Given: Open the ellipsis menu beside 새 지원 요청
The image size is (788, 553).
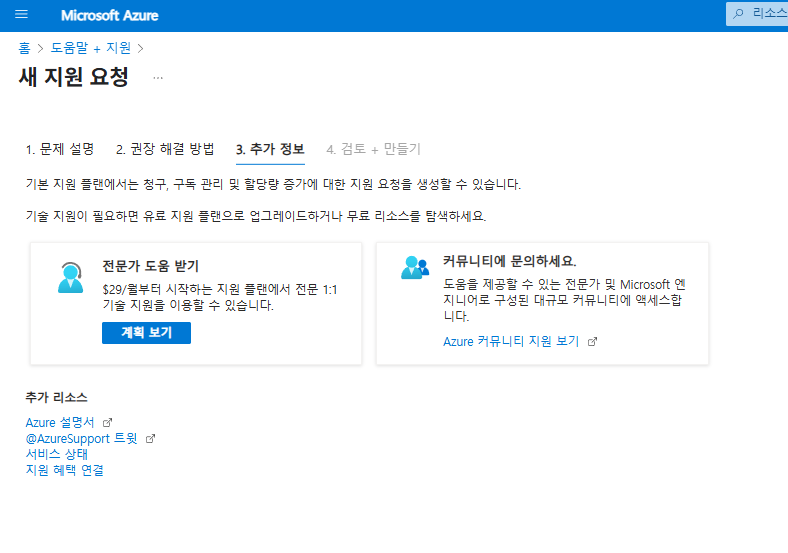Looking at the screenshot, I should (x=158, y=78).
